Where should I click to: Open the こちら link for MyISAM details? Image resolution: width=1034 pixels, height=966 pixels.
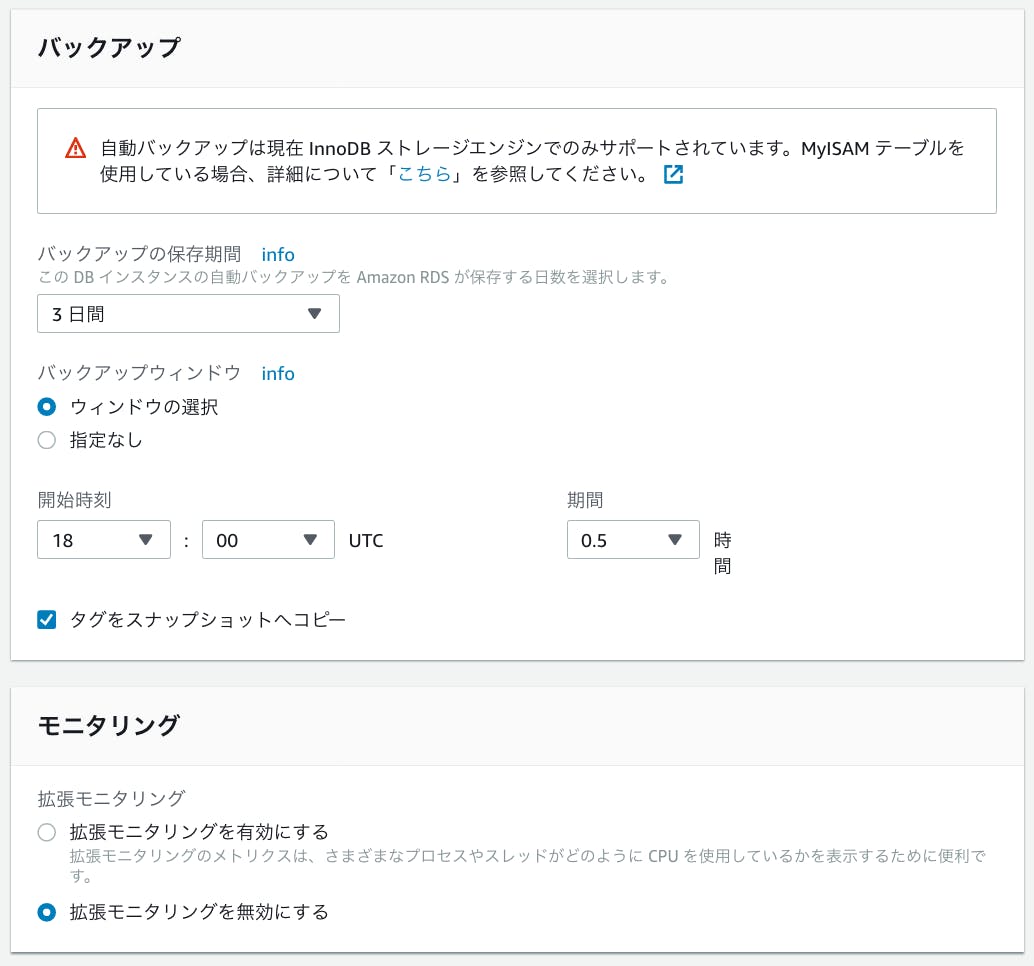tap(424, 175)
